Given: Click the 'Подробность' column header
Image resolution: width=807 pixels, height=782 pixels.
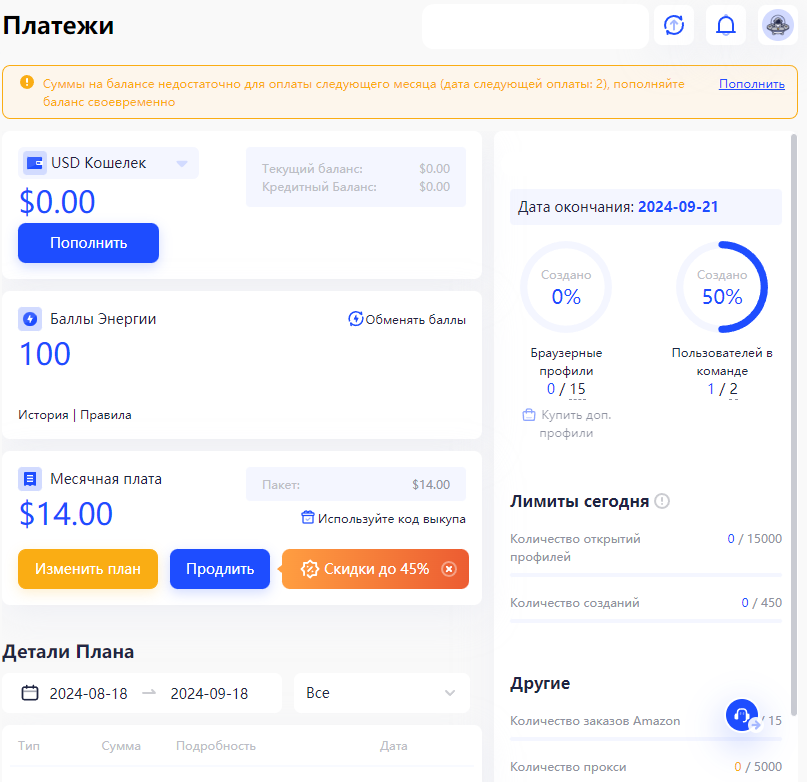Looking at the screenshot, I should pyautogui.click(x=216, y=746).
